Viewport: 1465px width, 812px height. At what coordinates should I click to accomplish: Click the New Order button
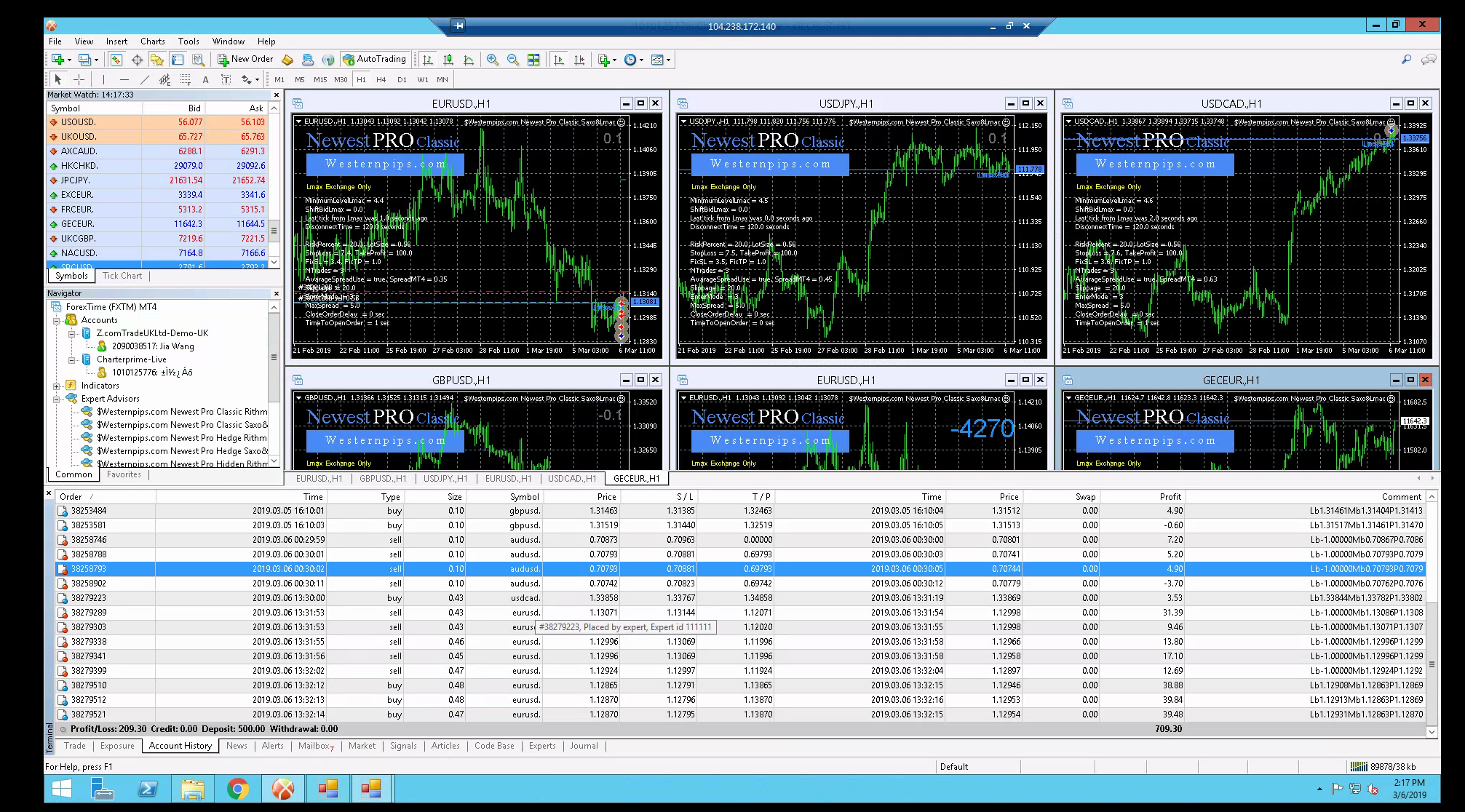[x=246, y=60]
